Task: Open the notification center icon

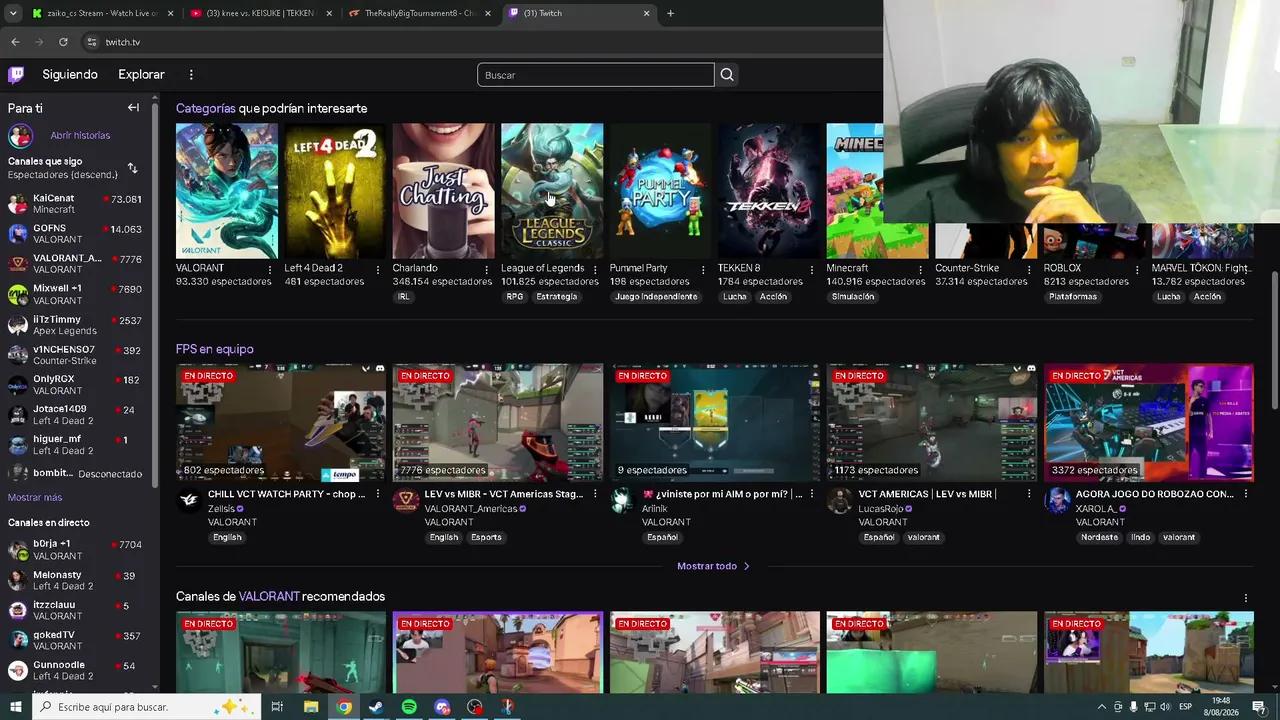Action: (x=1257, y=707)
